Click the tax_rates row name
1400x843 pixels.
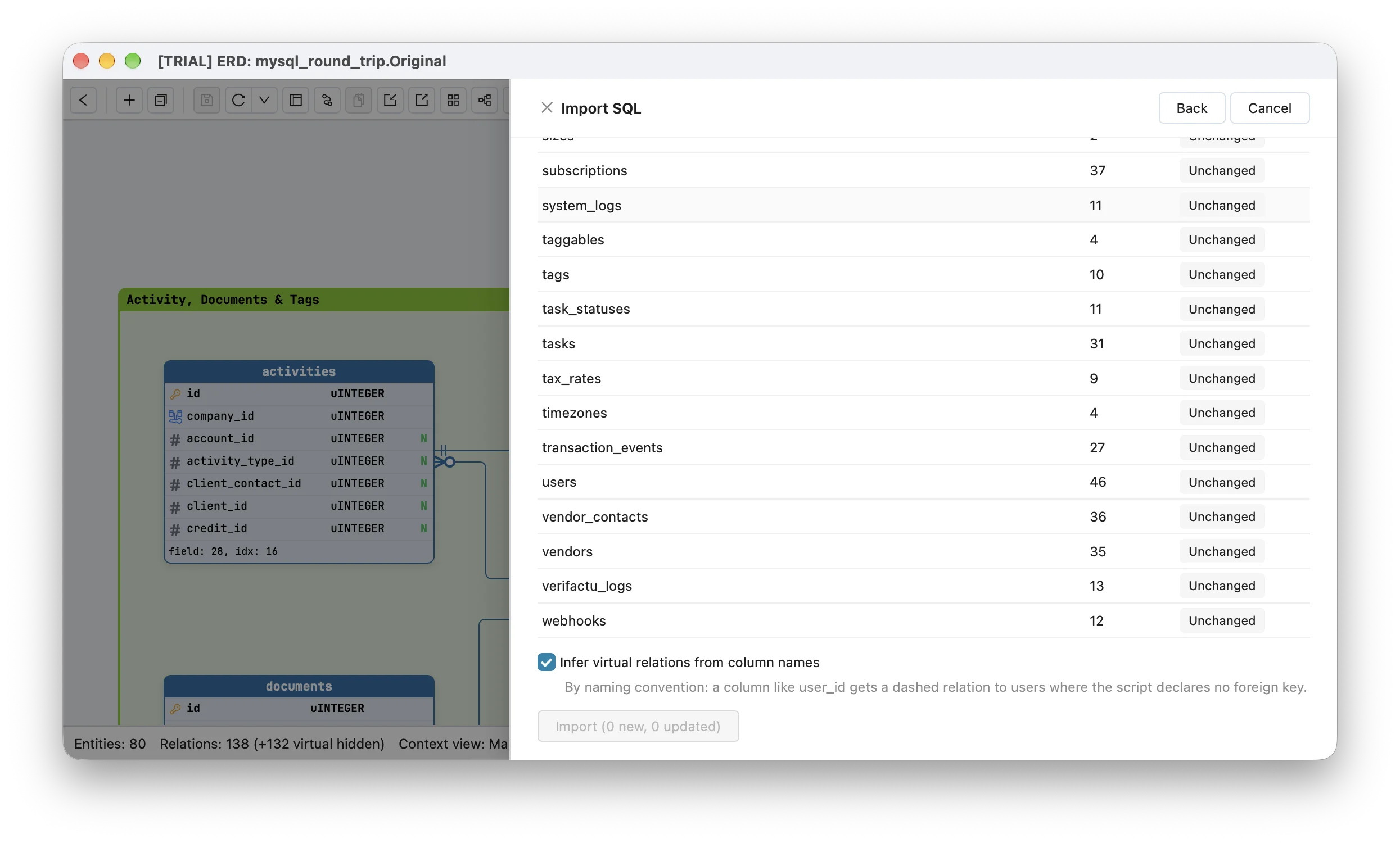point(571,378)
